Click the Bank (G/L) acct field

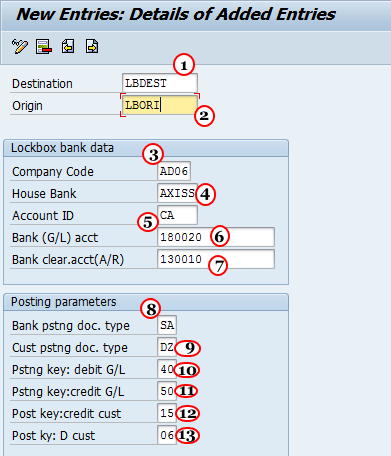pos(216,237)
